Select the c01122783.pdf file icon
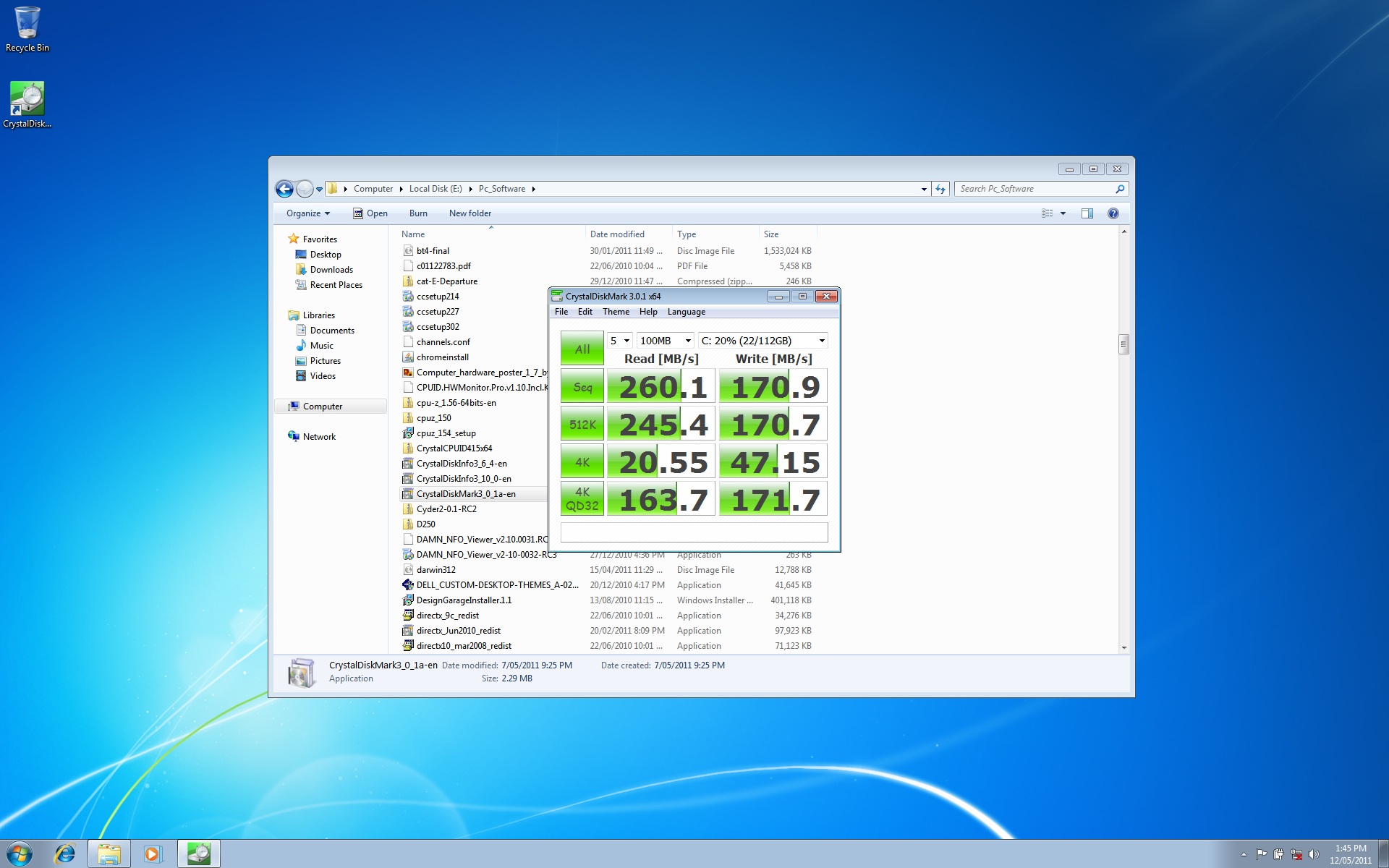The width and height of the screenshot is (1389, 868). click(x=408, y=266)
